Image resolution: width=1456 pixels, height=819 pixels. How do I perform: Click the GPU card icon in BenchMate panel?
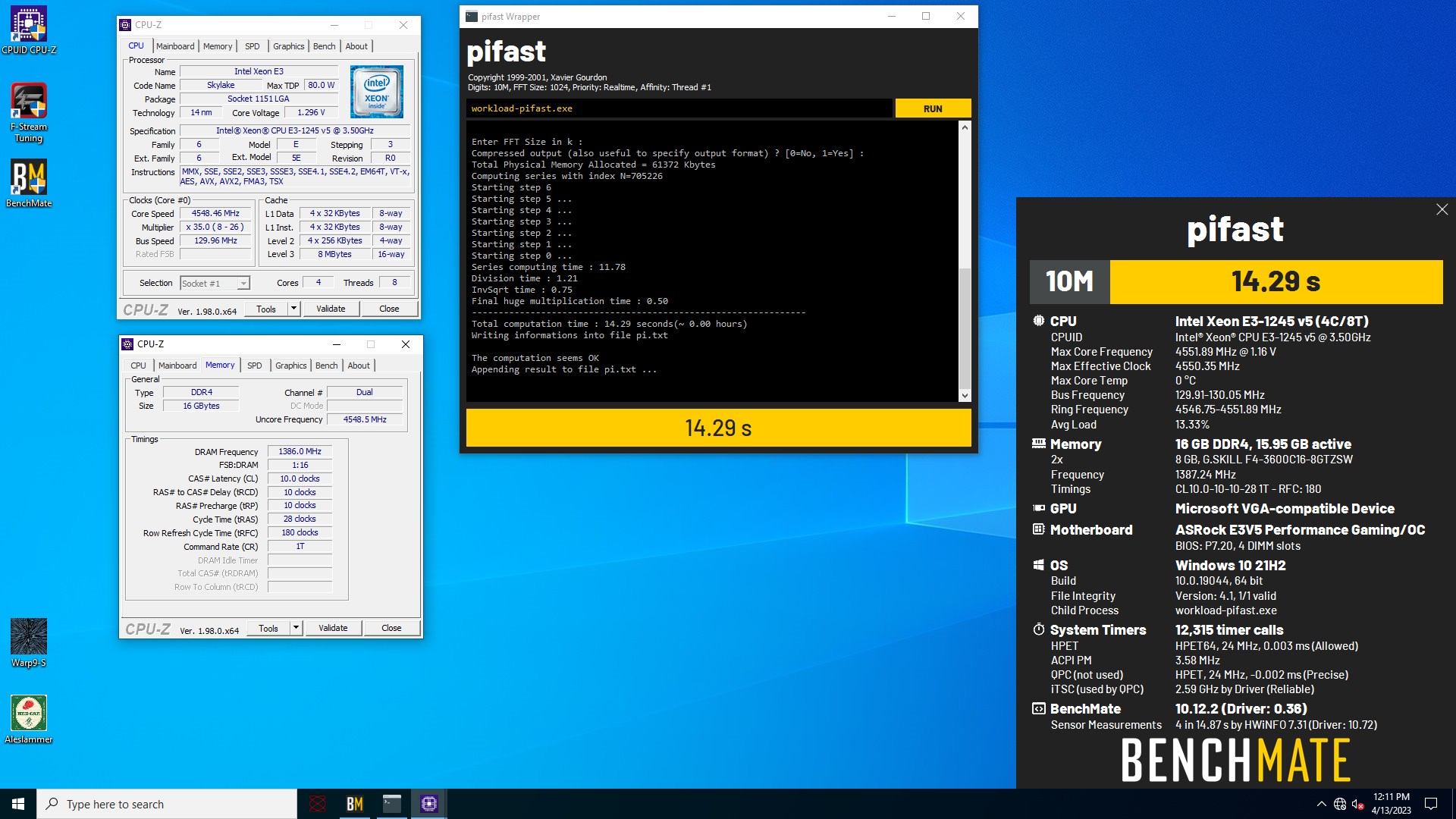click(1039, 508)
